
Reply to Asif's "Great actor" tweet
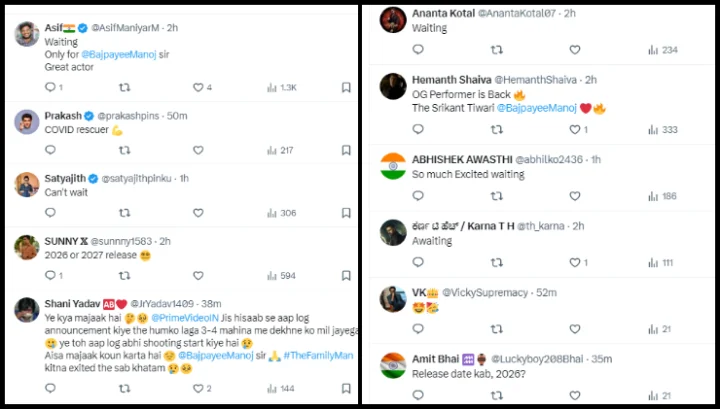49,88
